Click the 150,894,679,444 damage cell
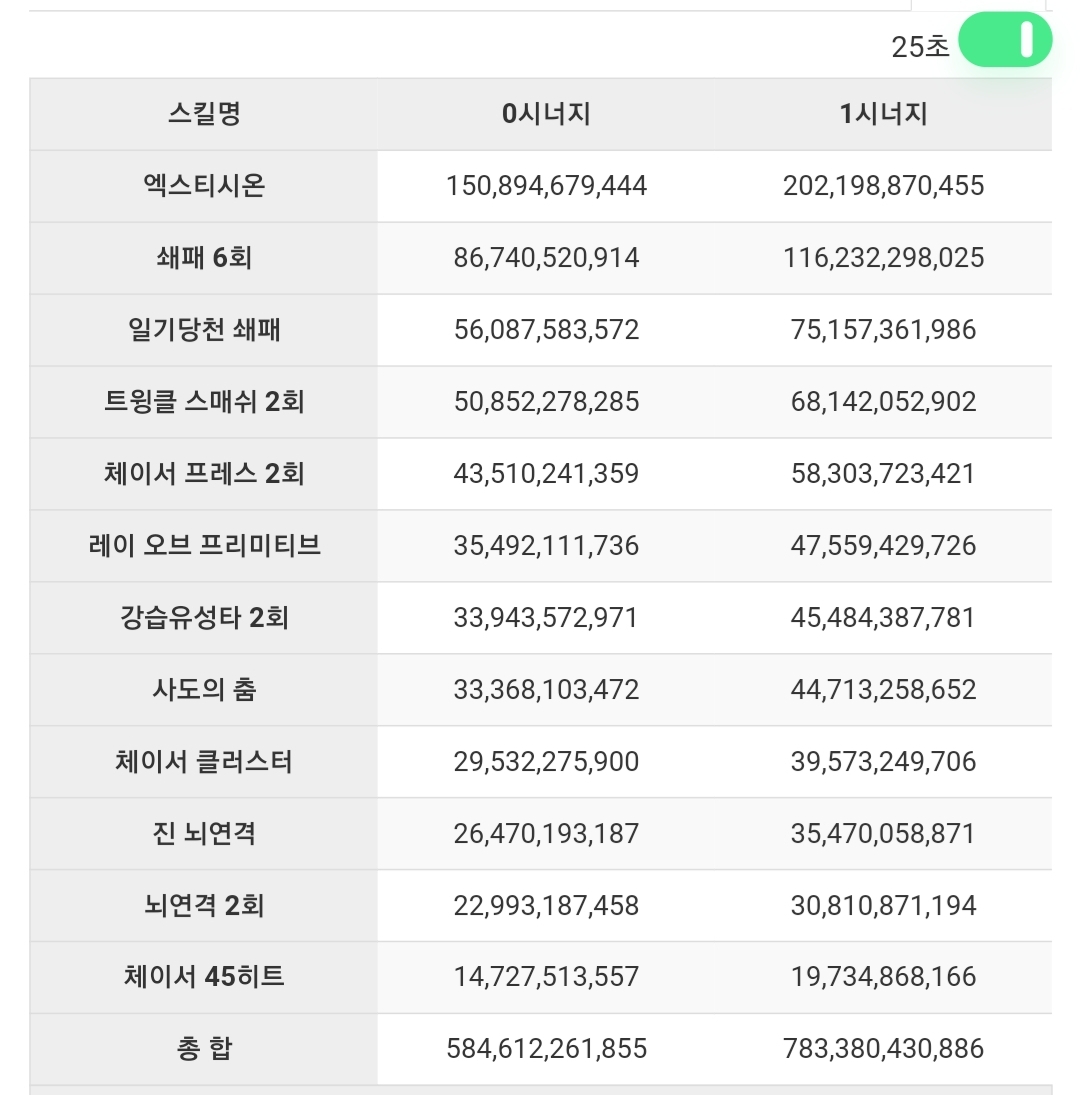 [x=546, y=186]
